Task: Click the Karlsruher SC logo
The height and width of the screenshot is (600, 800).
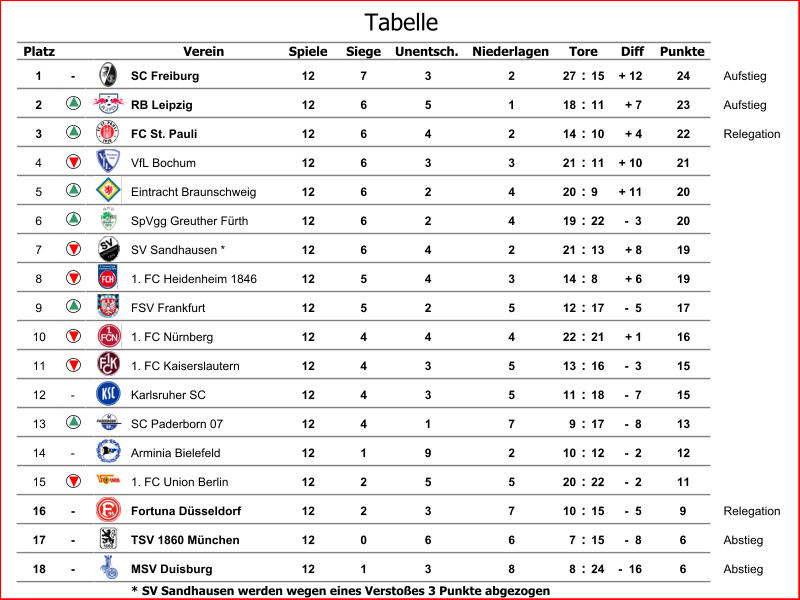Action: [108, 394]
